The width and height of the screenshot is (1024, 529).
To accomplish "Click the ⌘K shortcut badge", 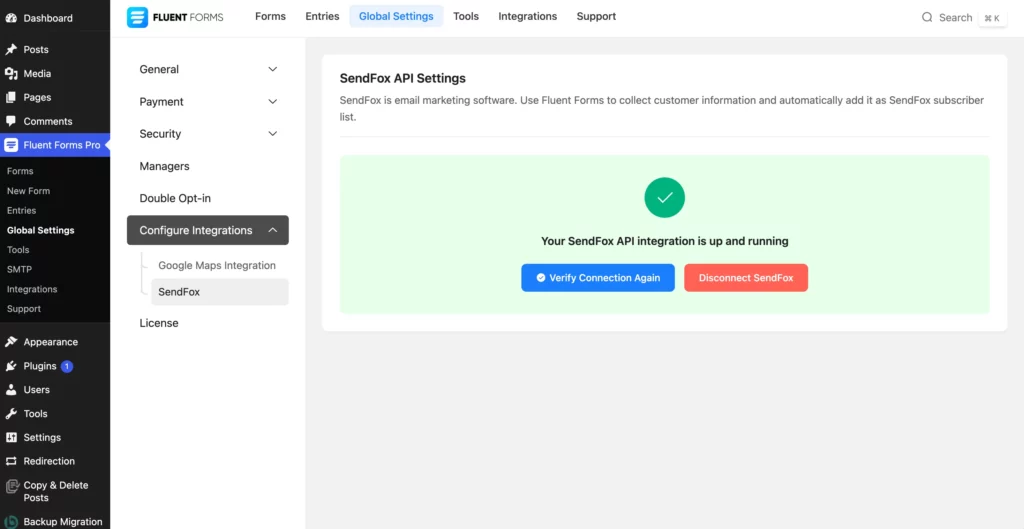I will click(x=992, y=18).
